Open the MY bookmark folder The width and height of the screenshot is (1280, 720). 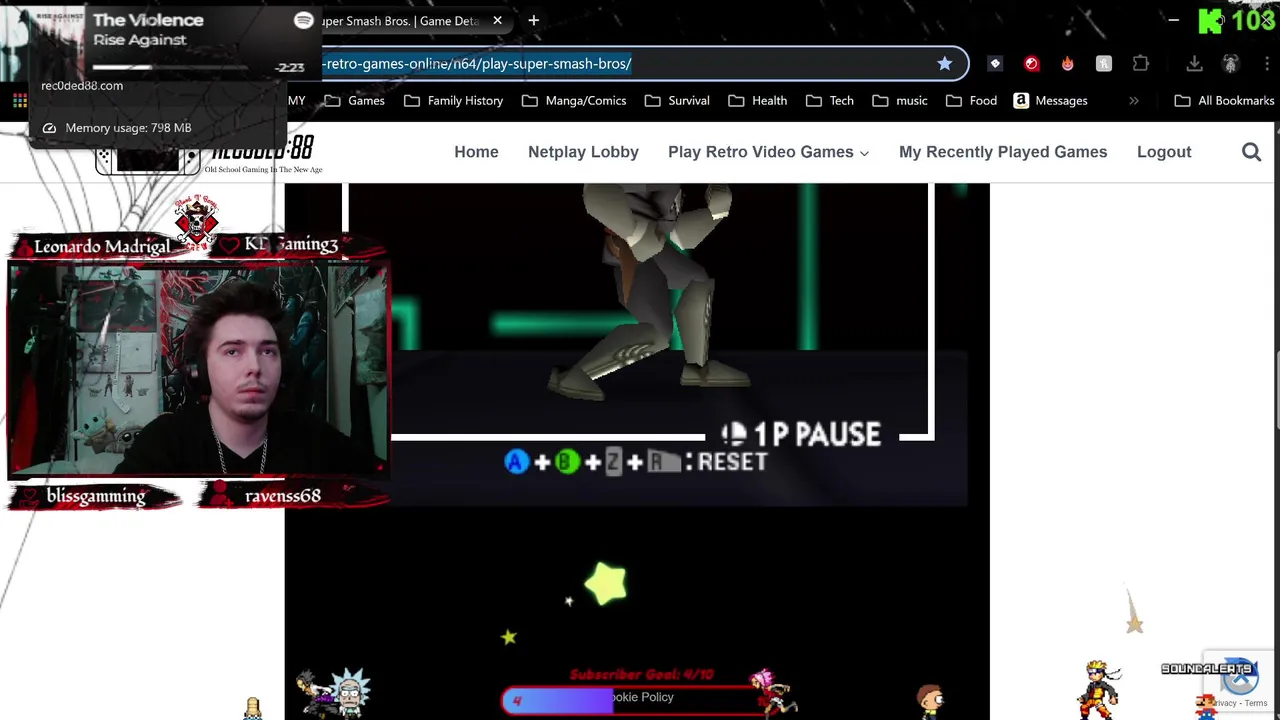click(297, 100)
